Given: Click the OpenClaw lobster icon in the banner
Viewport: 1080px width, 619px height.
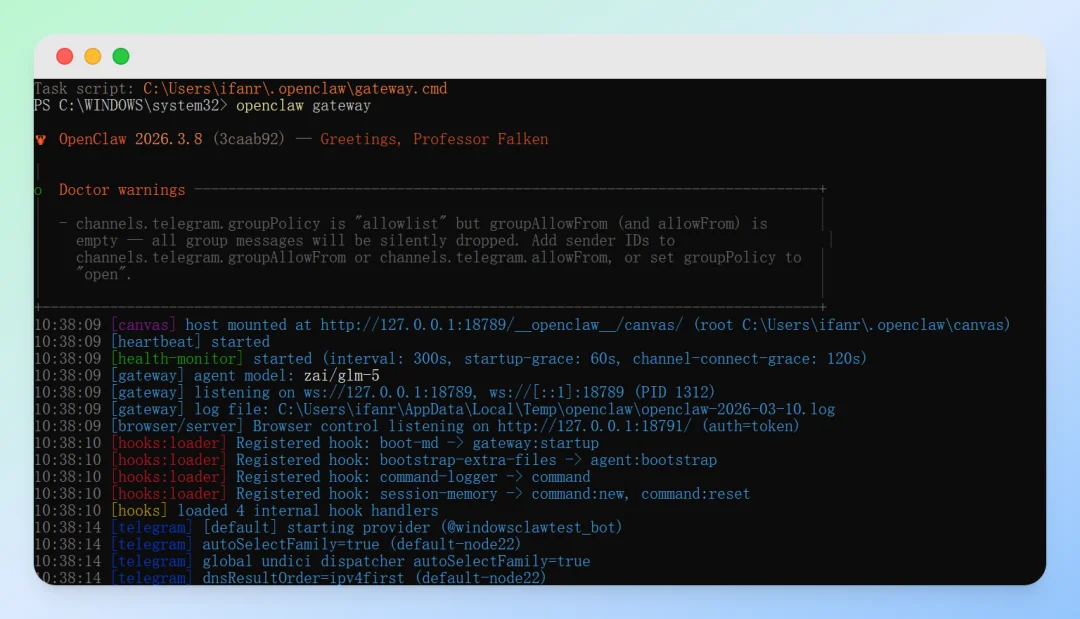Looking at the screenshot, I should click(41, 140).
